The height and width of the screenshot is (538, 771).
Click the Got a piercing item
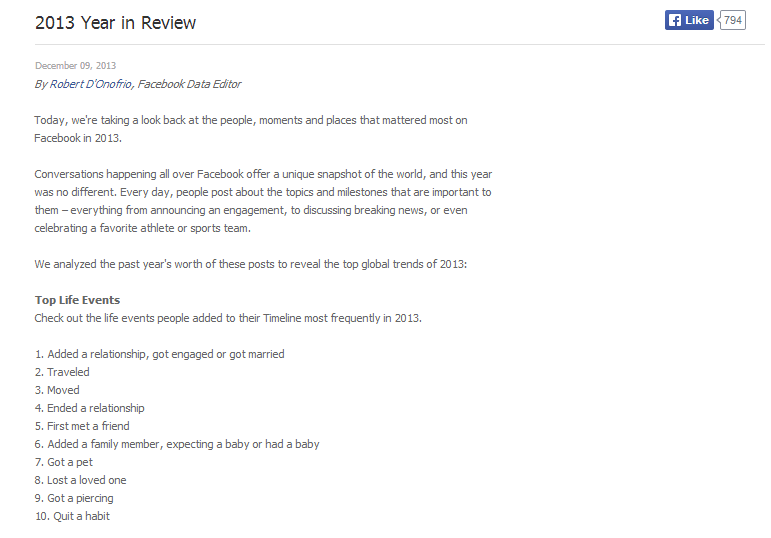[x=74, y=498]
